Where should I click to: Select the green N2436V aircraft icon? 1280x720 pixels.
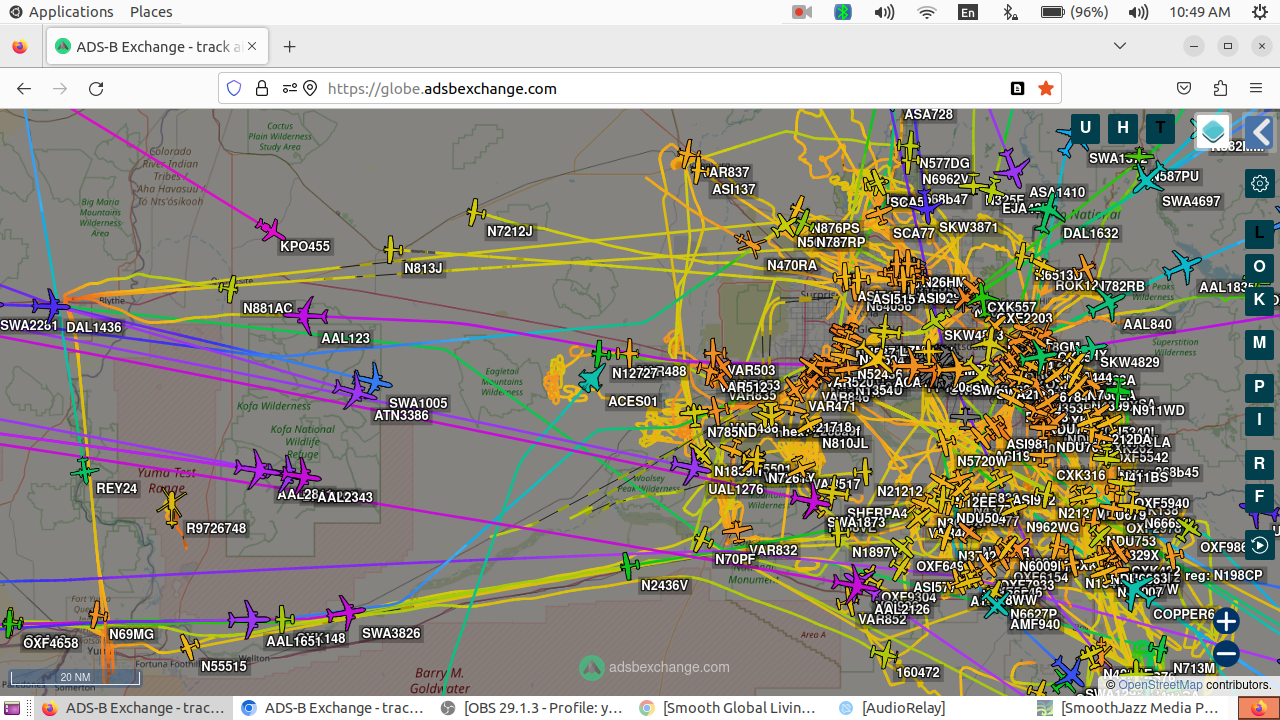pyautogui.click(x=629, y=566)
